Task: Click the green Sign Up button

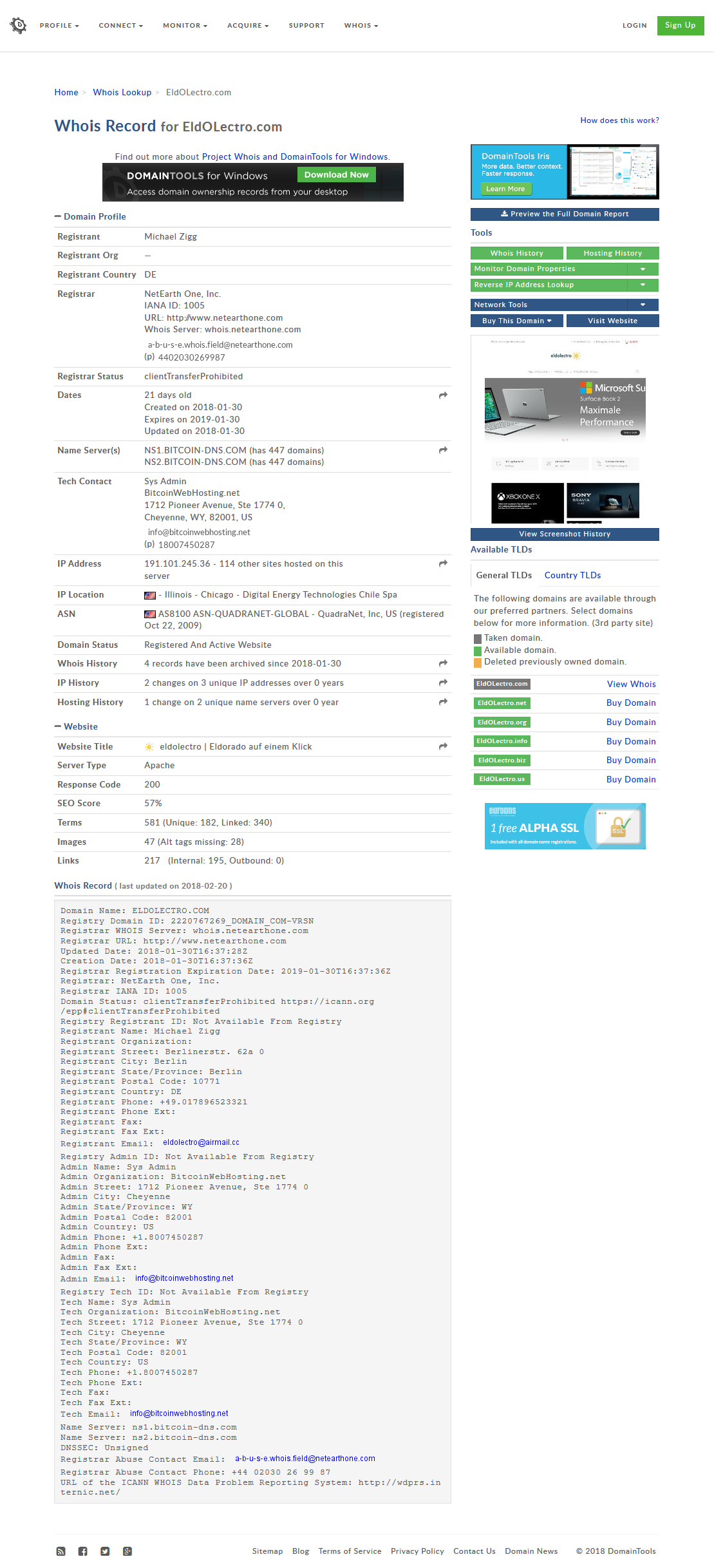Action: pos(681,26)
